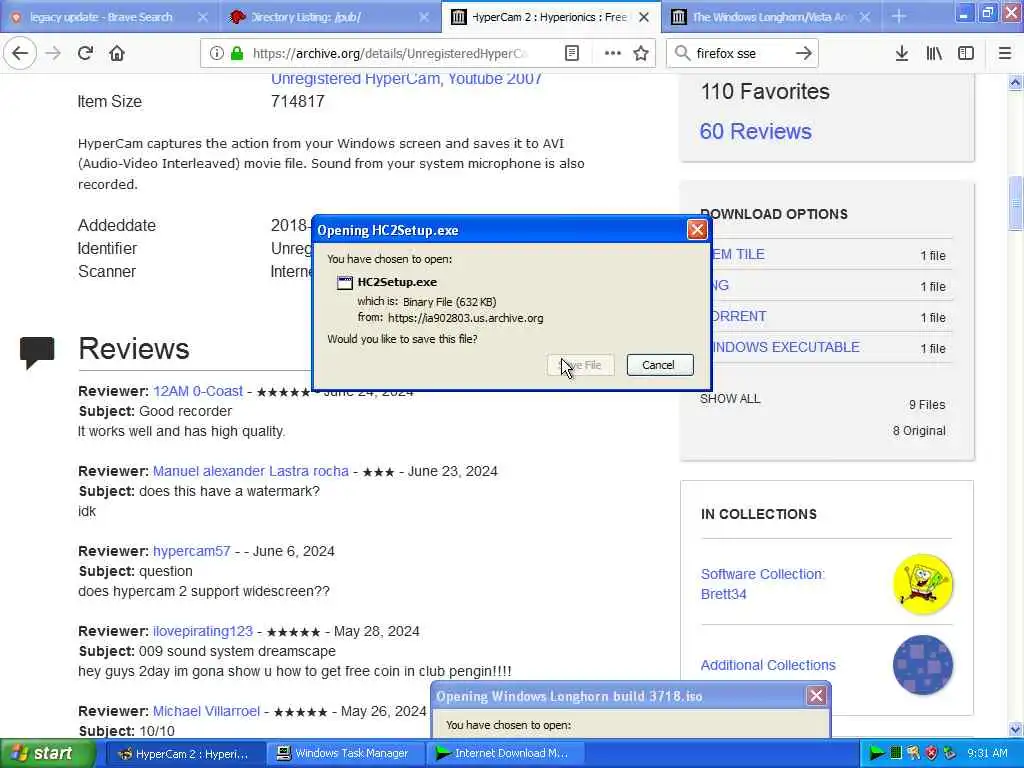Viewport: 1024px width, 768px height.
Task: Open Additional Collections link
Action: 768,665
